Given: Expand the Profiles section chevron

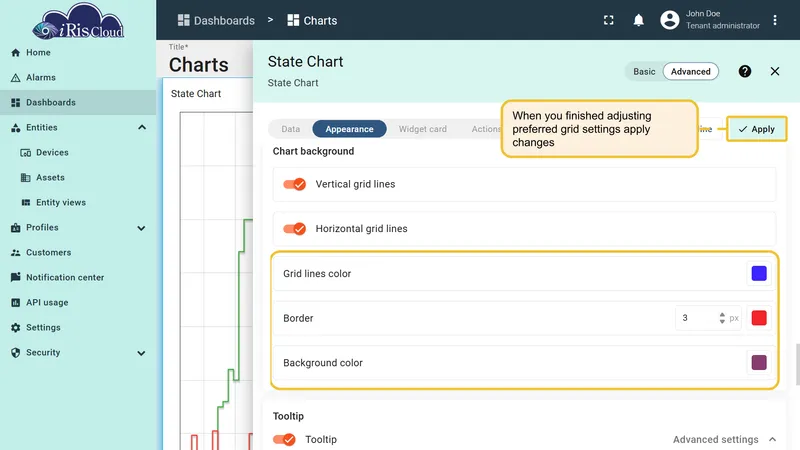Looking at the screenshot, I should pyautogui.click(x=141, y=228).
